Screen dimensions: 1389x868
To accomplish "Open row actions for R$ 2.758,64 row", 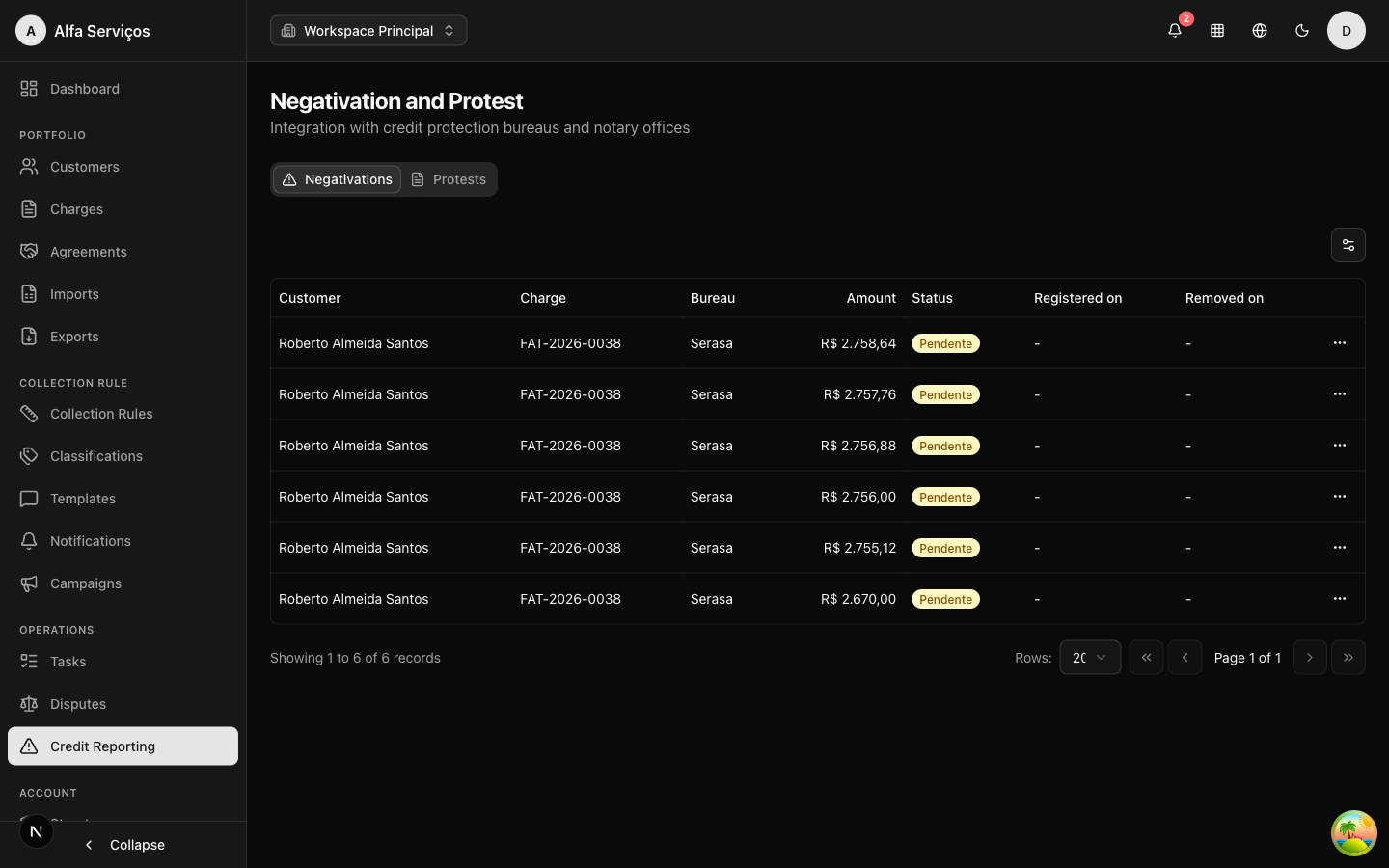I will tap(1340, 343).
